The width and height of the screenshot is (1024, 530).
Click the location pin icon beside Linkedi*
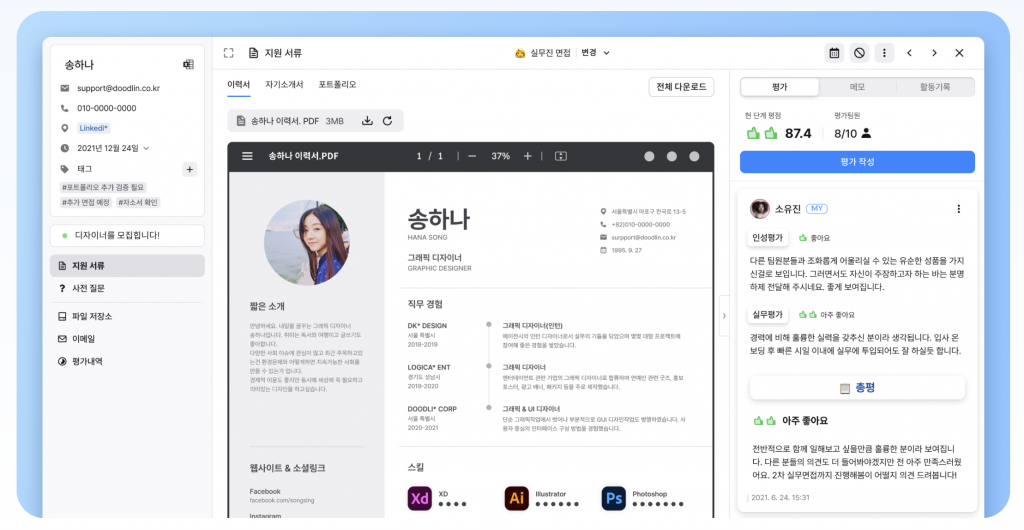(65, 128)
